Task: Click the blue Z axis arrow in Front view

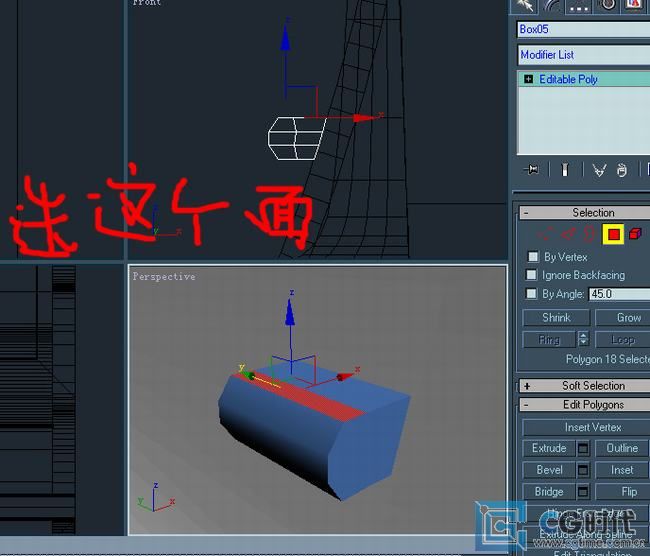Action: click(x=285, y=37)
